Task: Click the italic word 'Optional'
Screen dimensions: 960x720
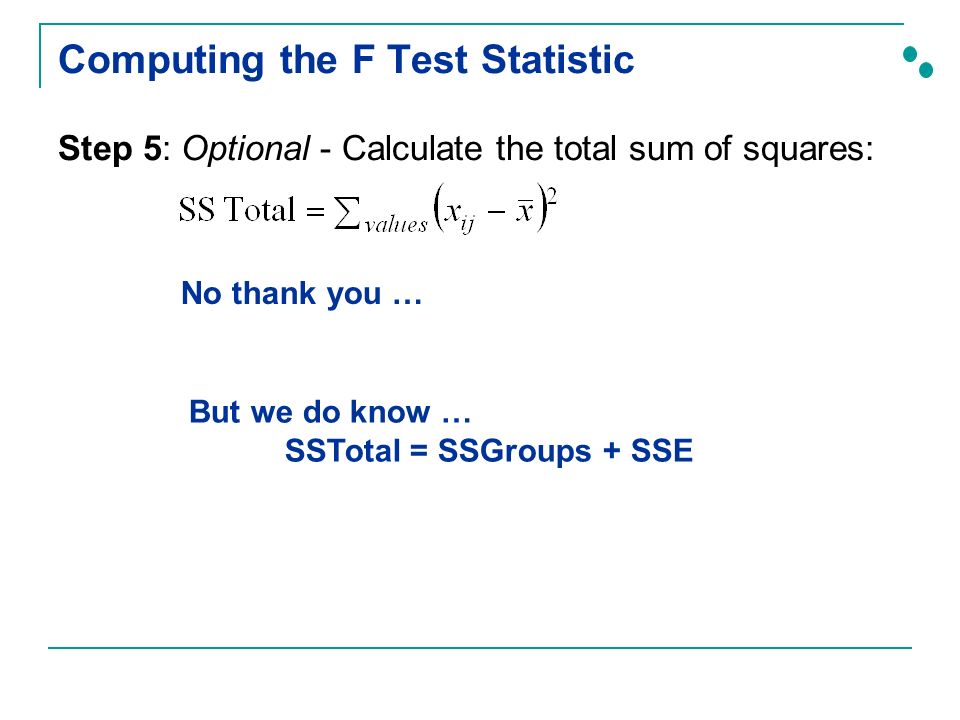Action: tap(246, 149)
